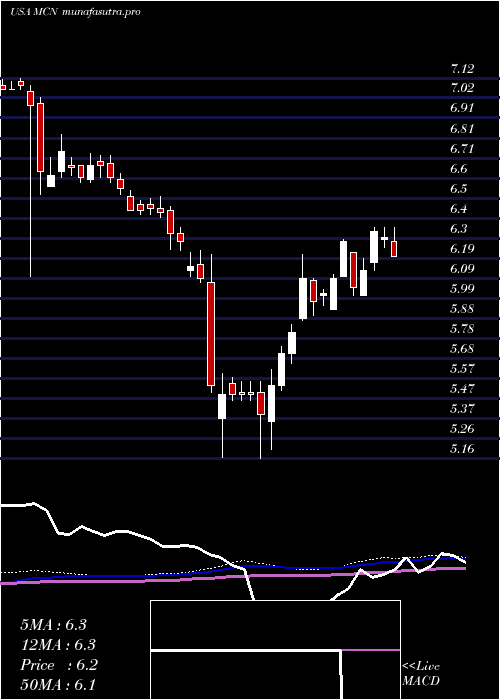
Task: Click the 6.91 price axis label
Action: [462, 108]
